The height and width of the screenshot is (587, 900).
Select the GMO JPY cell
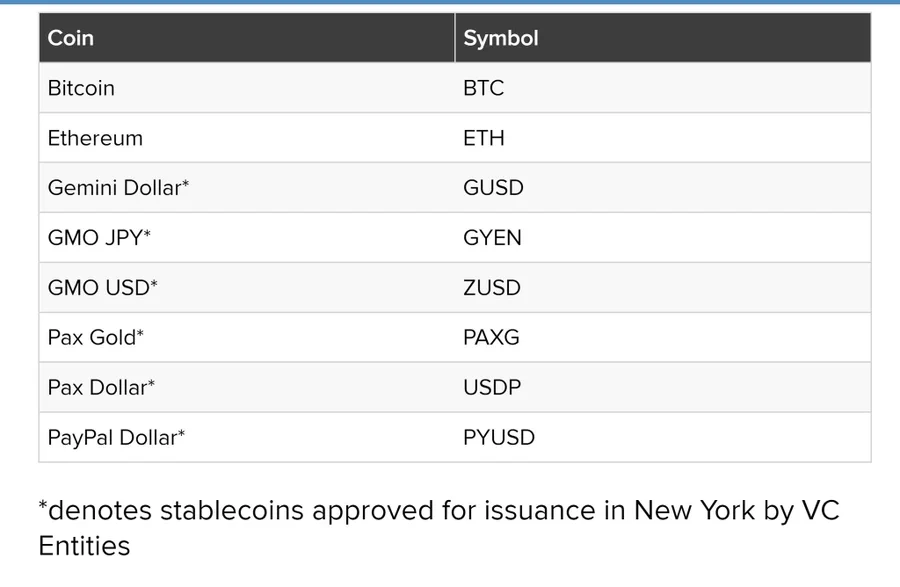coord(247,238)
